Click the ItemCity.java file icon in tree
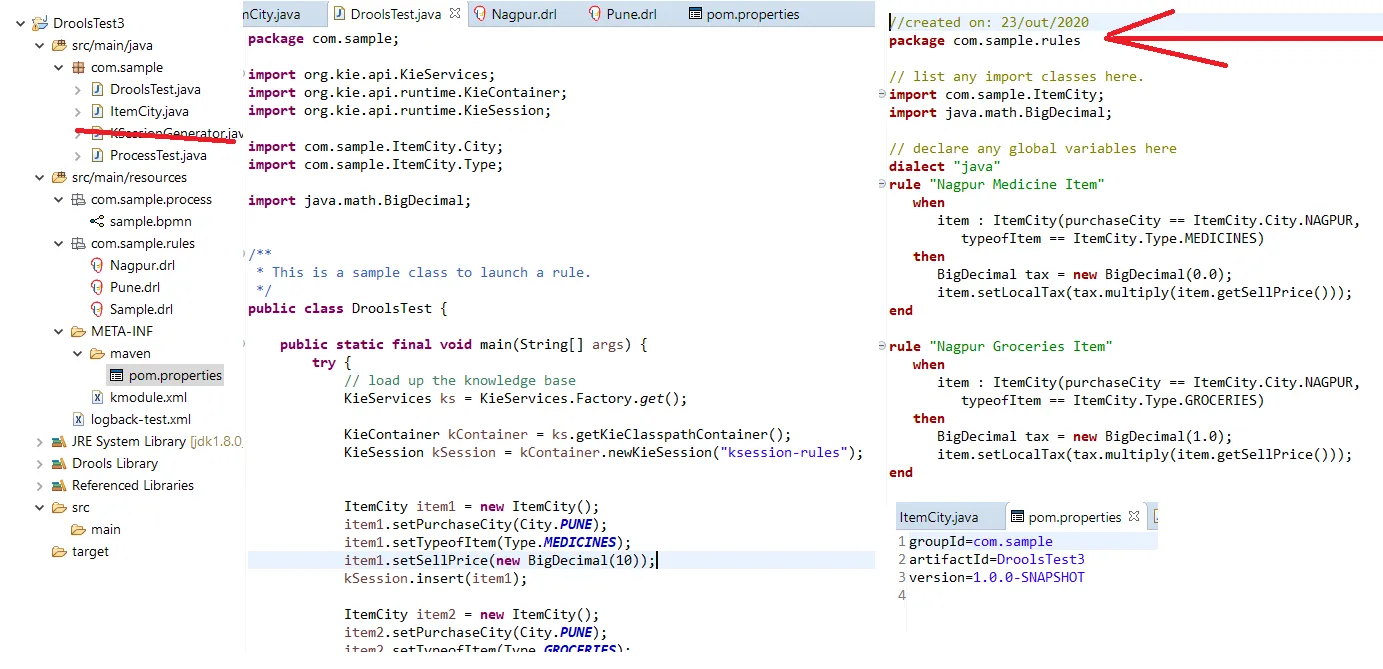Screen dimensions: 1383x669 [97, 111]
